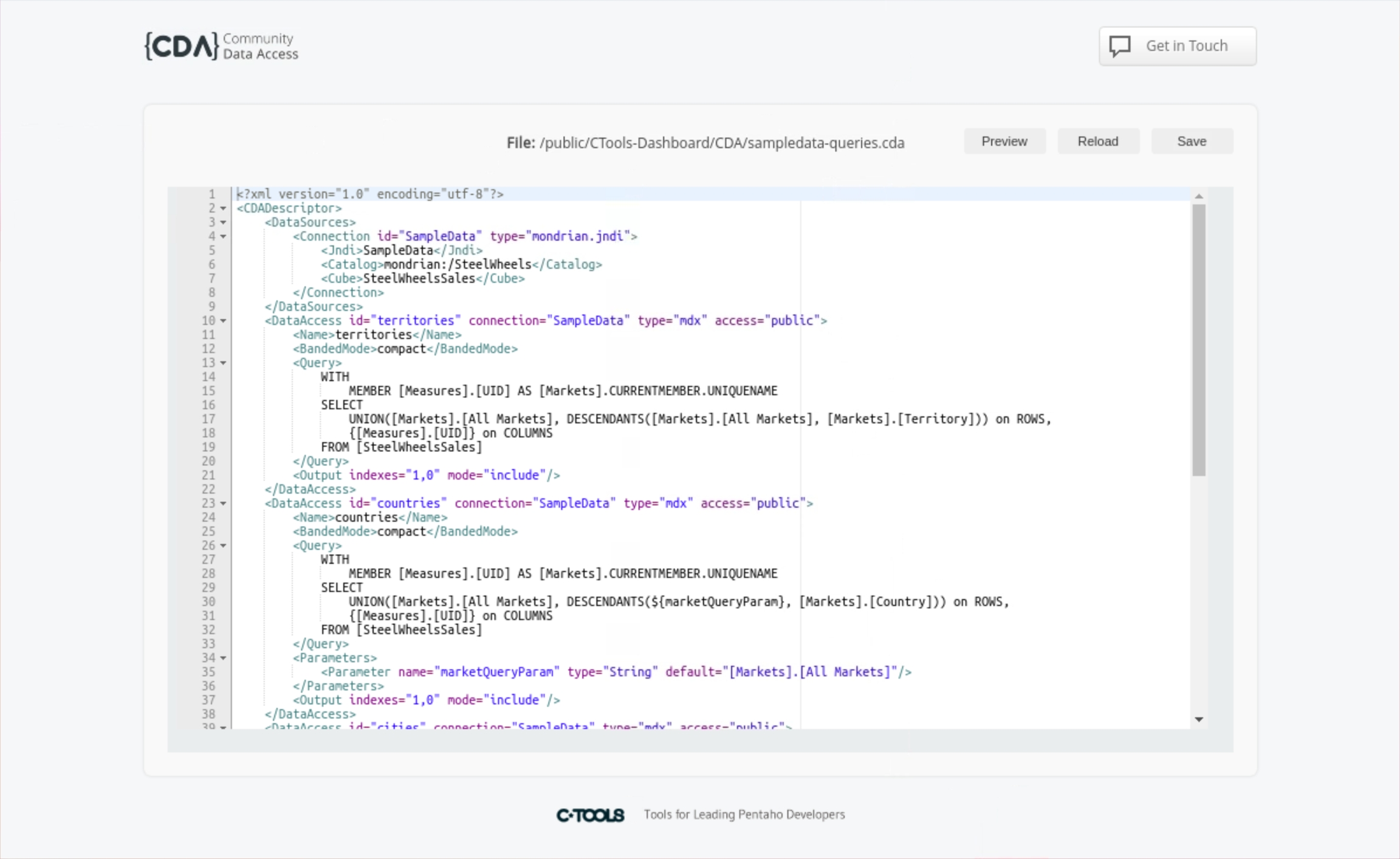Fold the countries DataAccess block at line 23
The width and height of the screenshot is (1400, 859).
224,504
